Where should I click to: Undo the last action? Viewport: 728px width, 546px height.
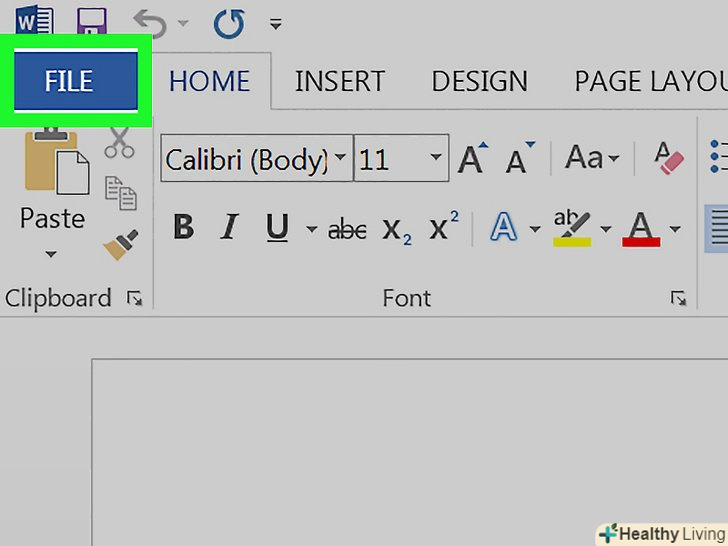(150, 24)
